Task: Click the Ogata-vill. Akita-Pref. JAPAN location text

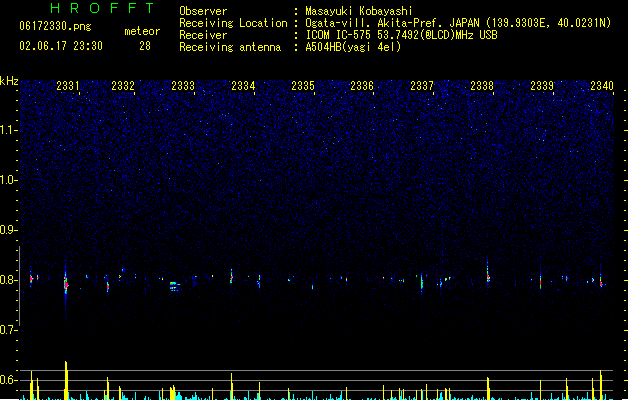Action: point(458,23)
